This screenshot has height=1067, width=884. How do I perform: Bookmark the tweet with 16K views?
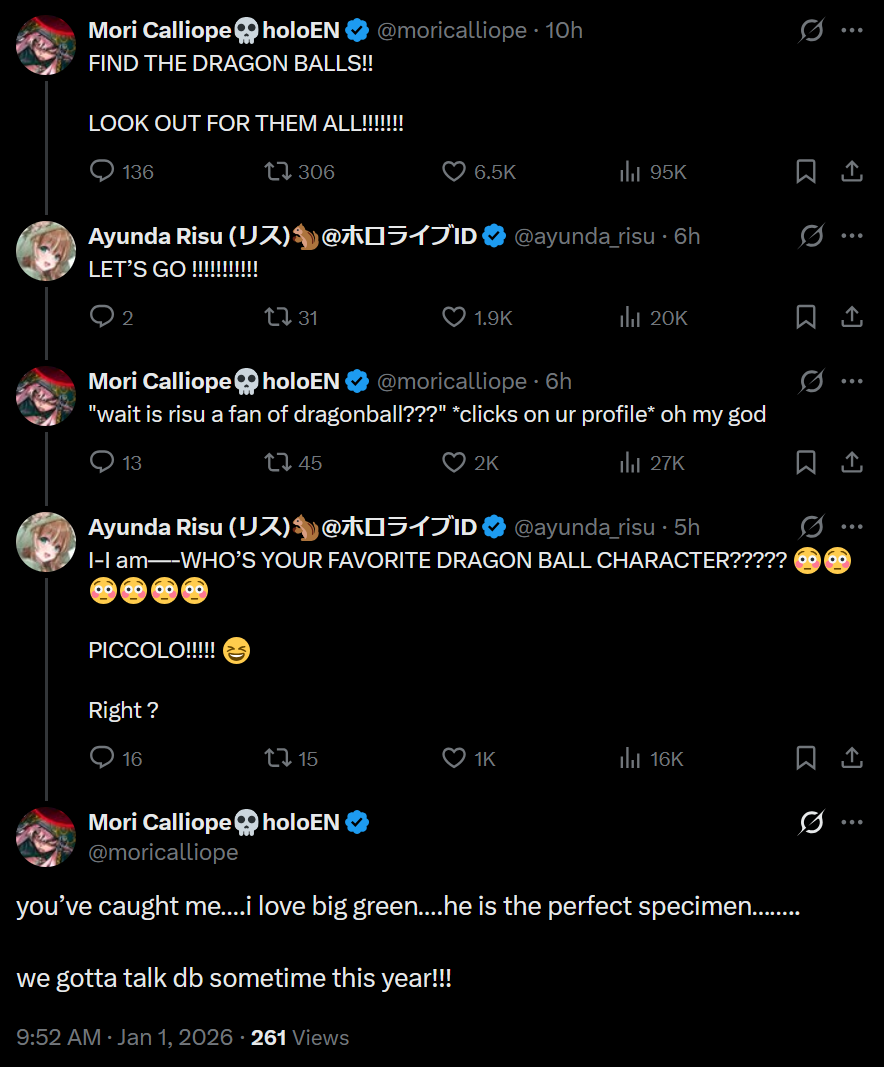[x=806, y=758]
